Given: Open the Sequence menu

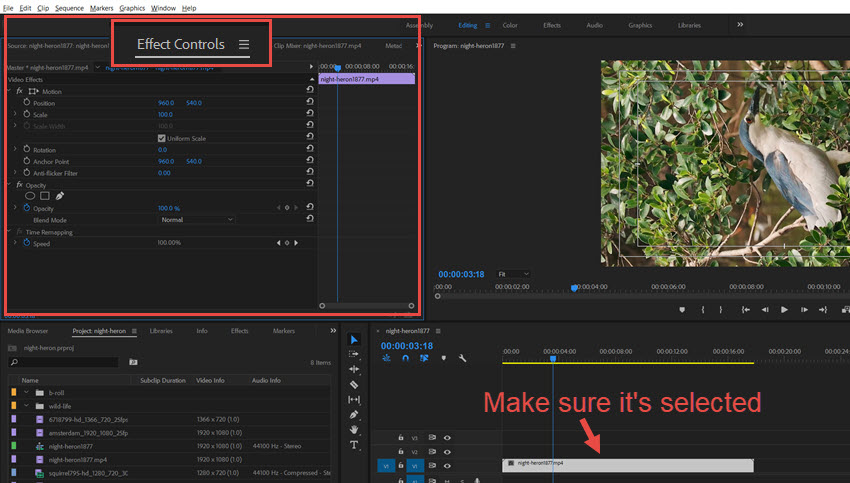Looking at the screenshot, I should tap(69, 8).
